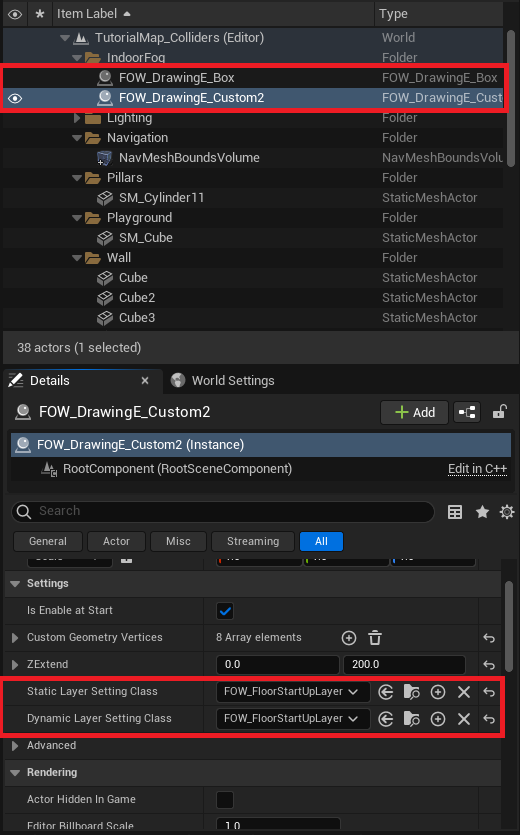Hide FOW_DrawingE_Custom2 using its eye icon
Screen dimensions: 520x835
pos(15,98)
